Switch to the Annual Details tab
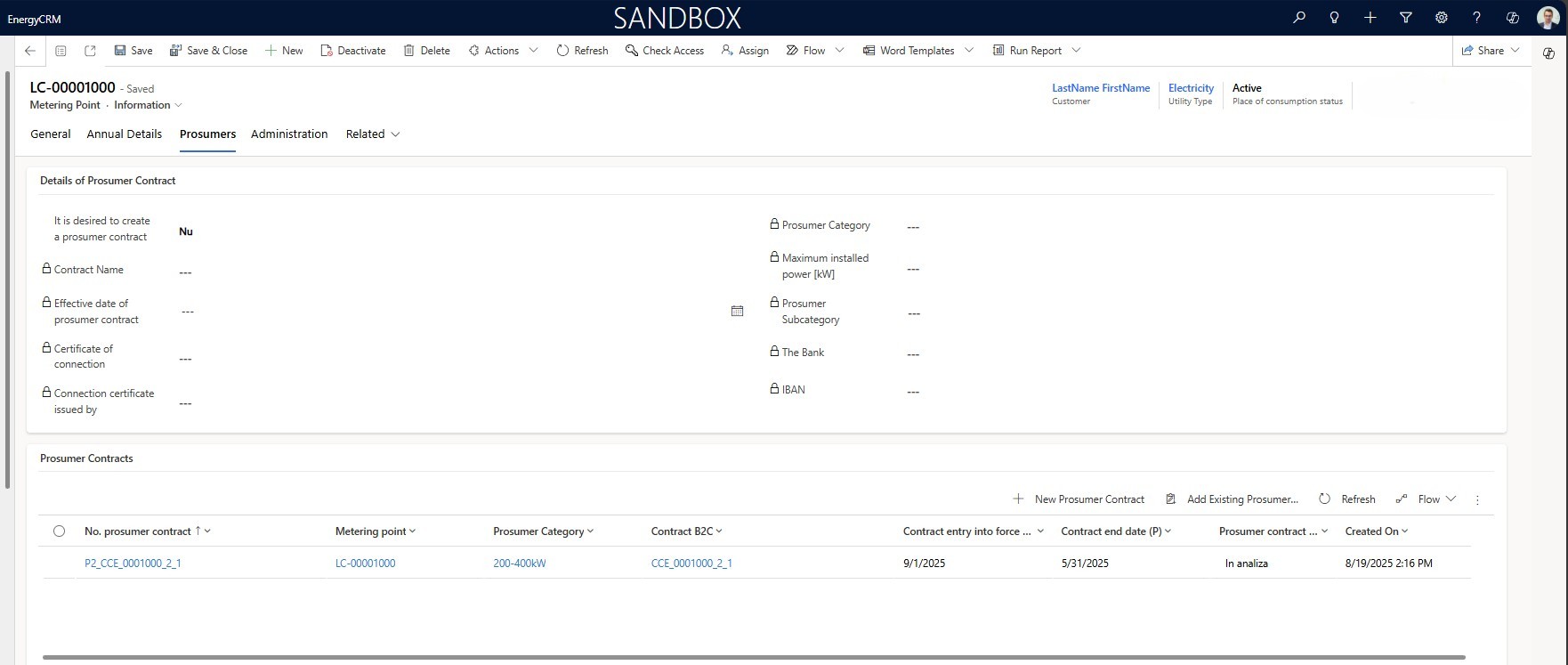This screenshot has width=1568, height=665. [124, 134]
